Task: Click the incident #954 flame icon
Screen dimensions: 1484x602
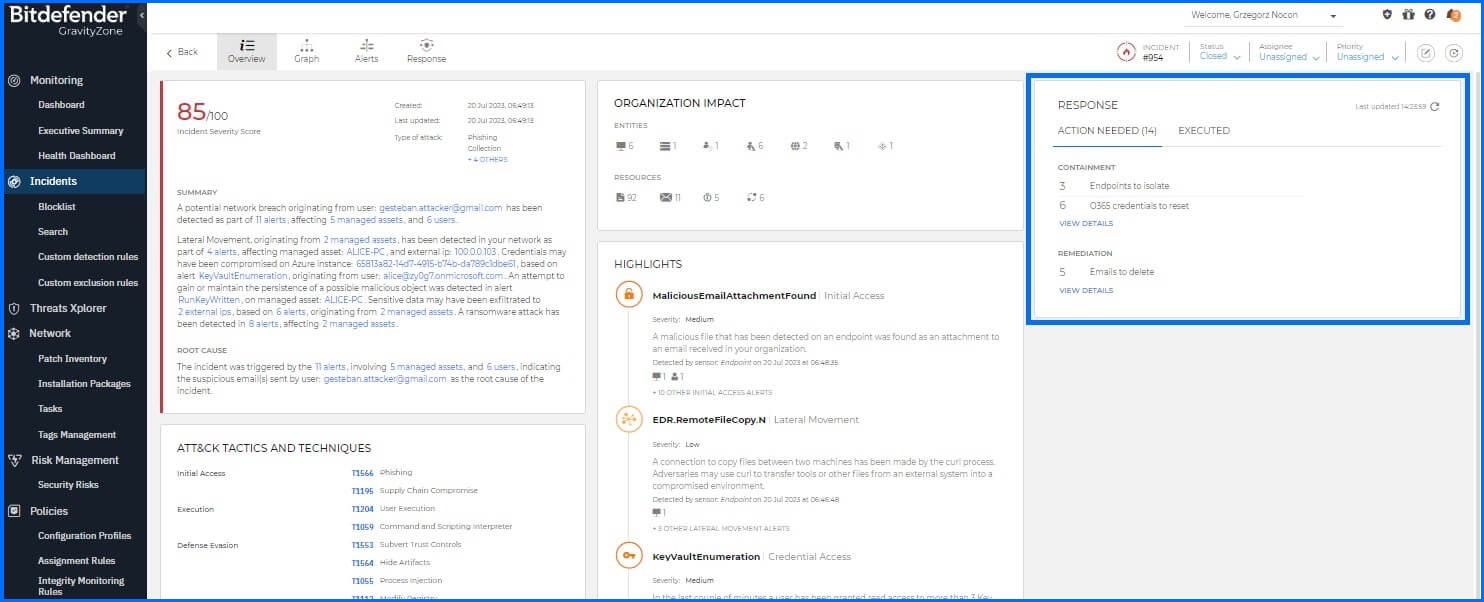Action: pos(1126,52)
